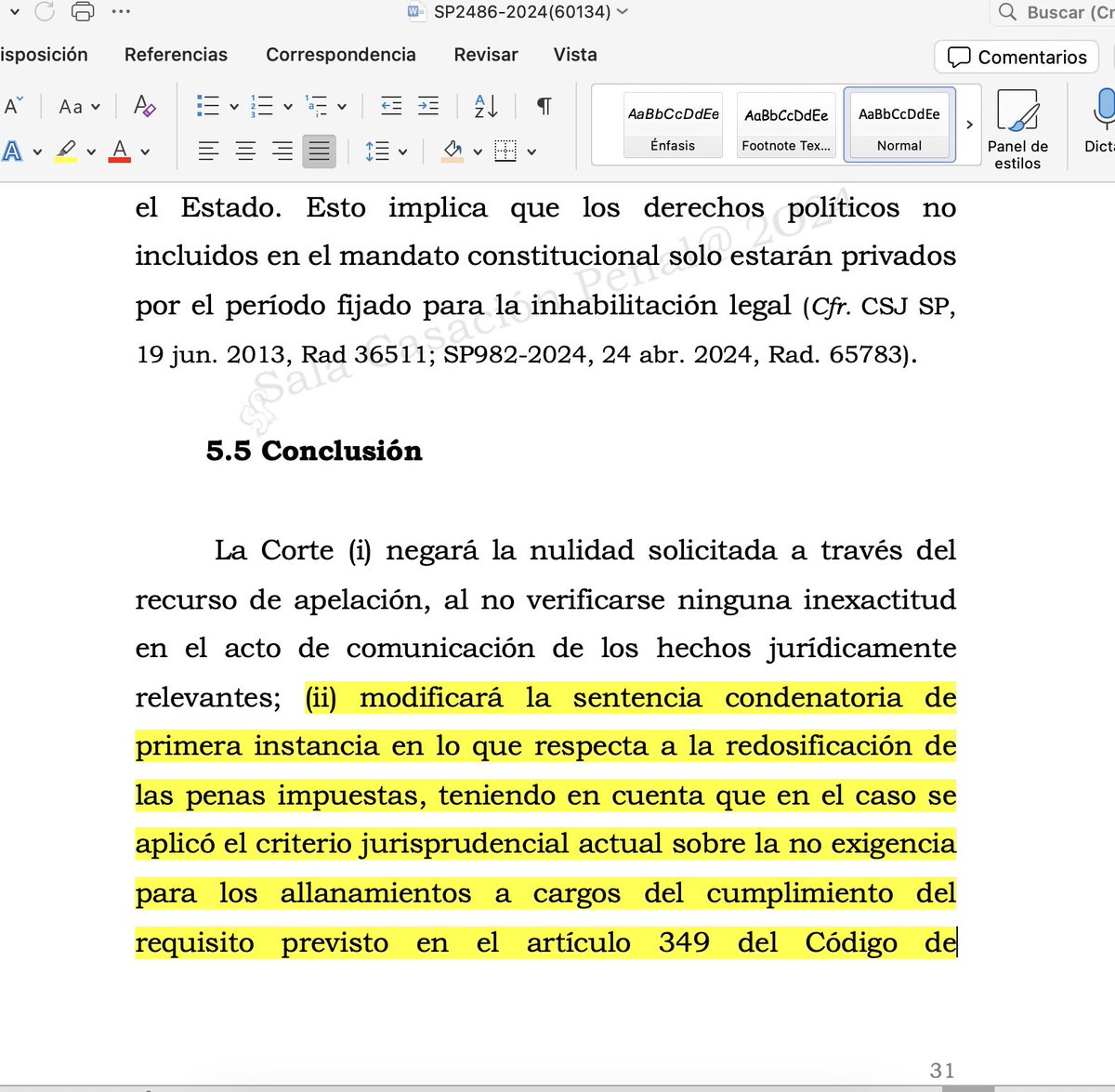Align text to the right

pyautogui.click(x=282, y=151)
